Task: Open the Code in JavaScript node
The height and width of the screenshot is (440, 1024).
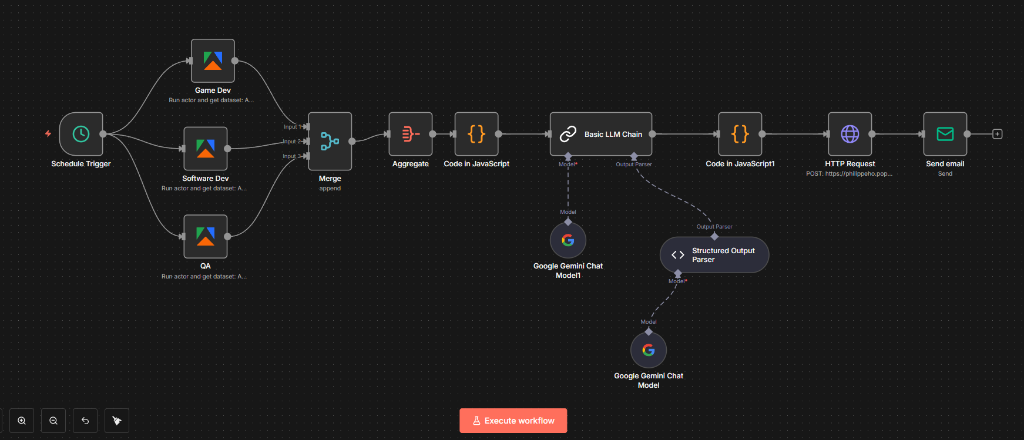Action: 477,134
